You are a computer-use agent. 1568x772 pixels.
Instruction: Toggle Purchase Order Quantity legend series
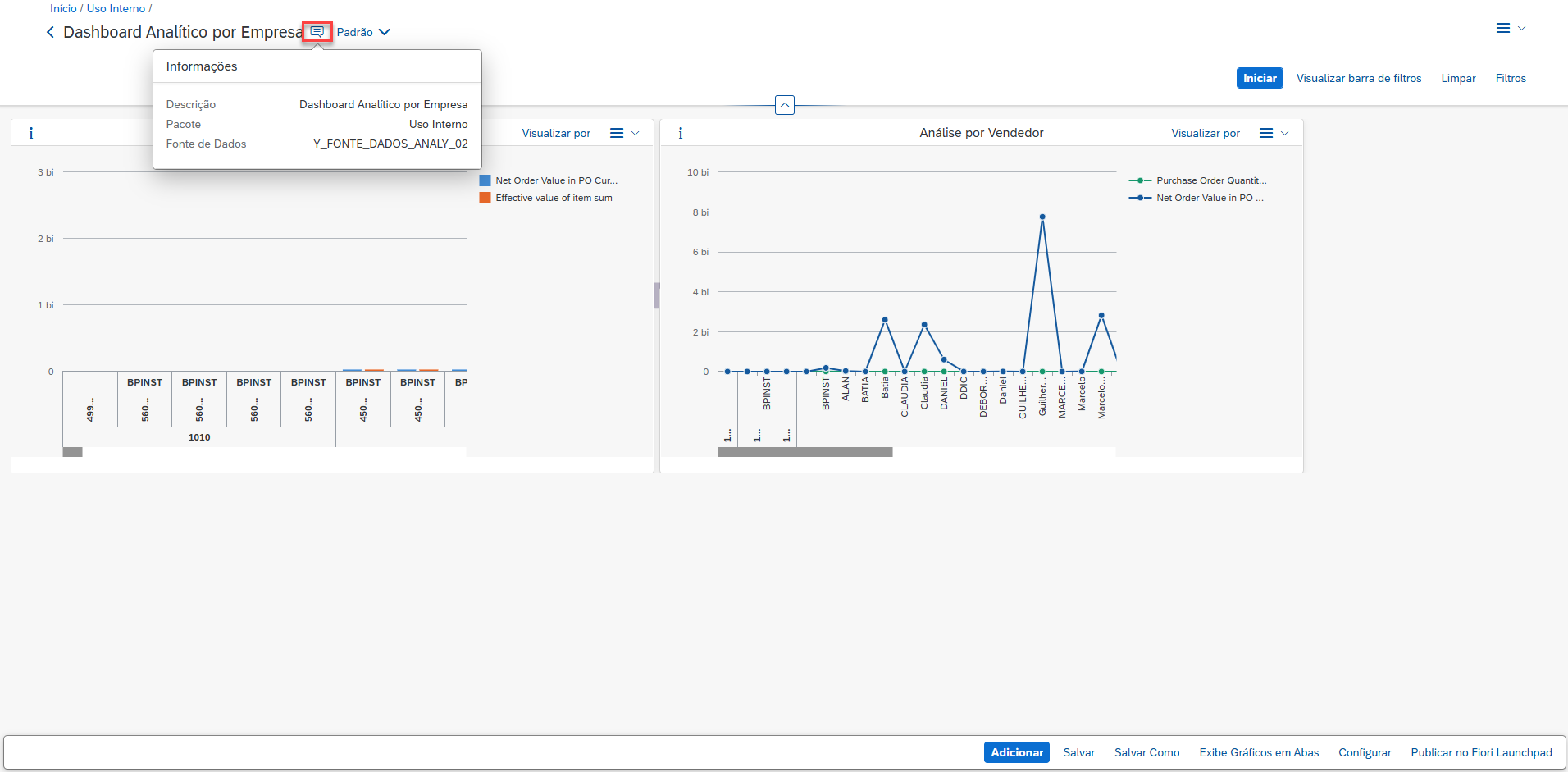[1210, 180]
